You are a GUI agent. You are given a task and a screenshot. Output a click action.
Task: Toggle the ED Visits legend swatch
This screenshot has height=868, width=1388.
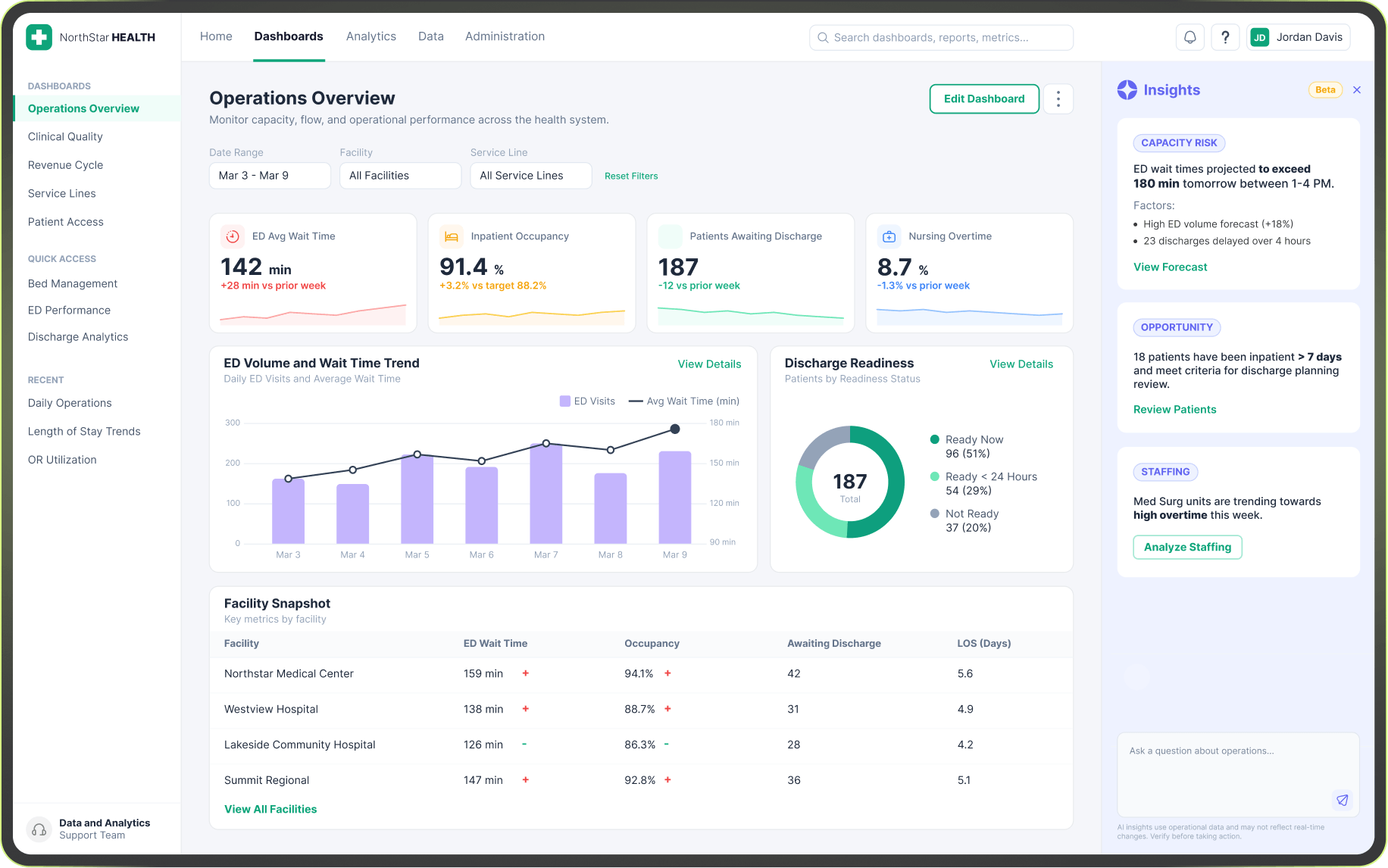coord(565,401)
